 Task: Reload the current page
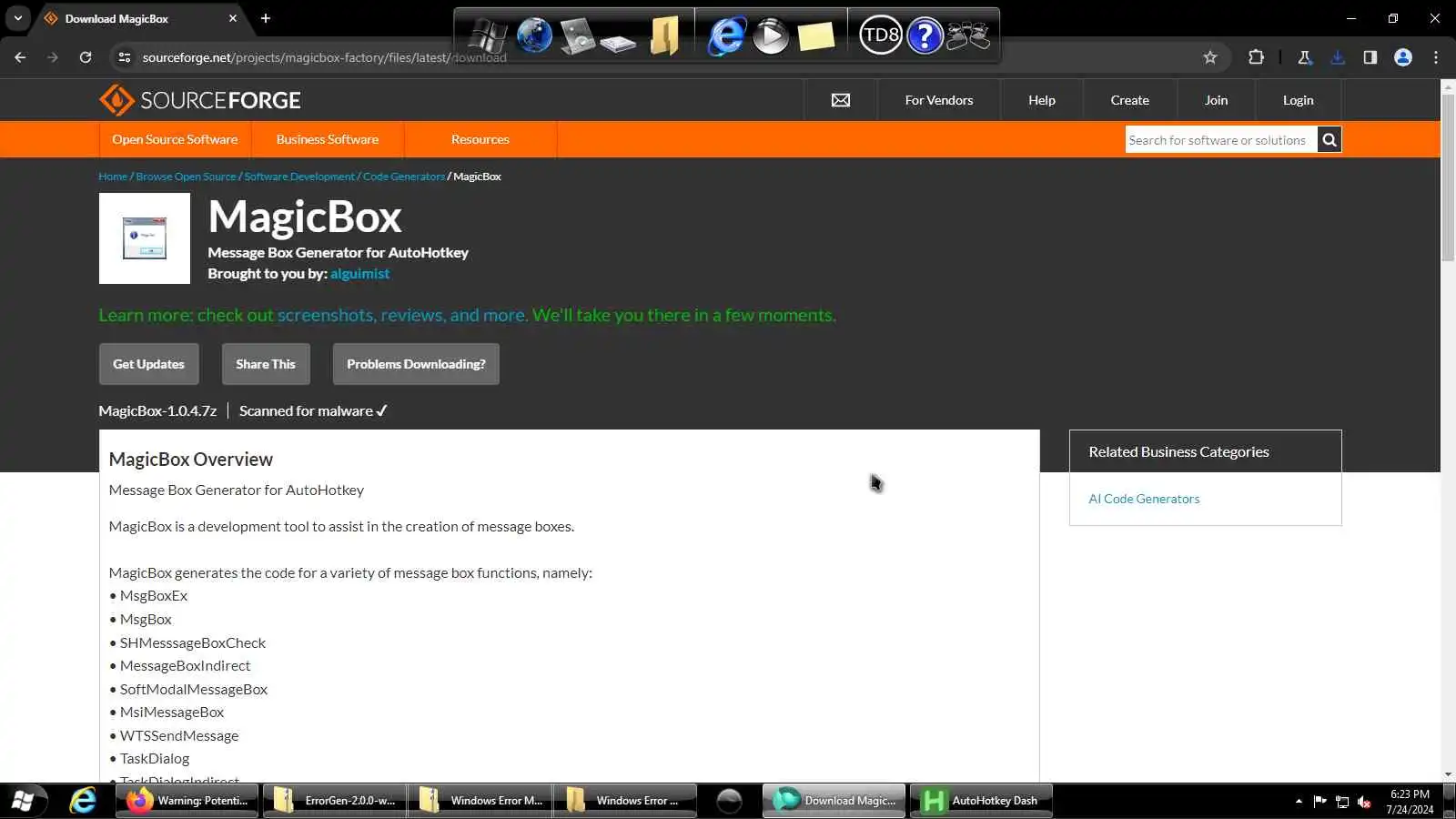[x=86, y=57]
